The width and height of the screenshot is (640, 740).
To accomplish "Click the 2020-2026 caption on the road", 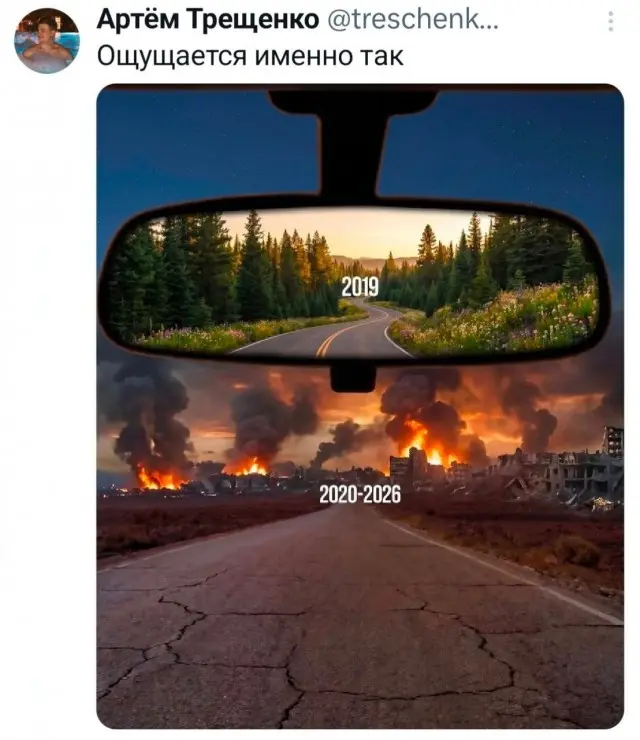I will pos(360,495).
